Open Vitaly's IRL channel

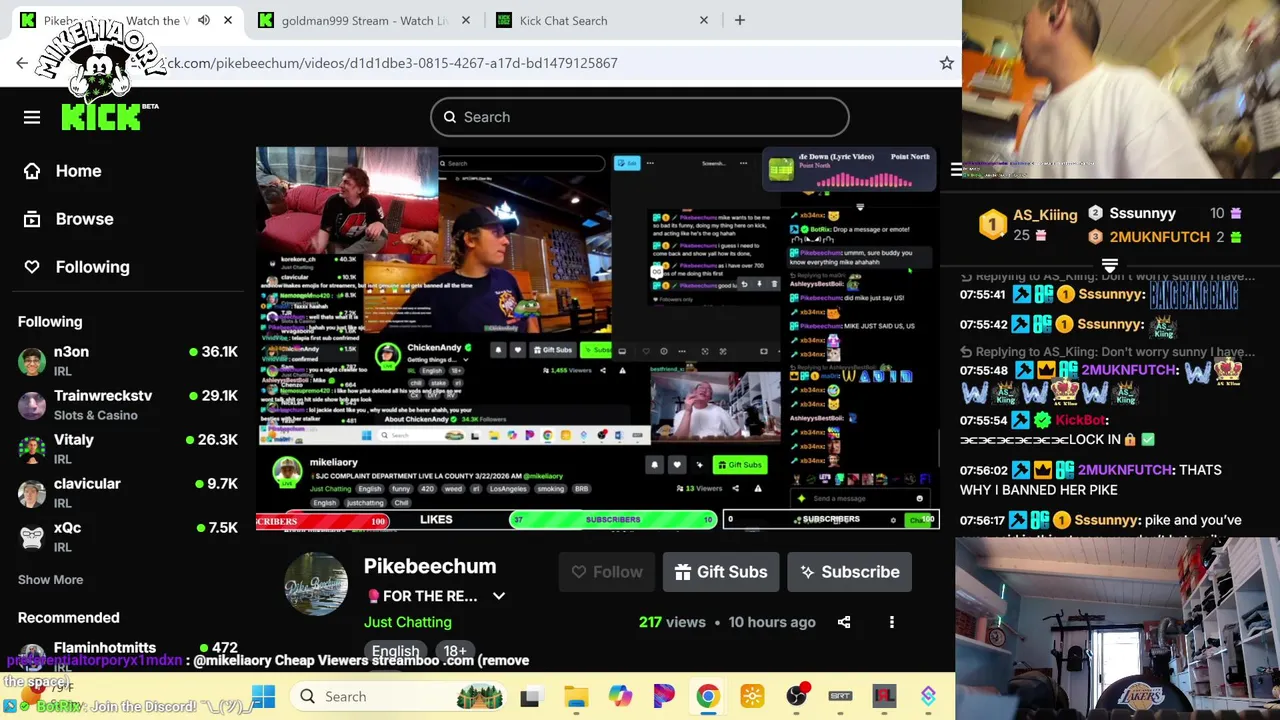pos(127,449)
